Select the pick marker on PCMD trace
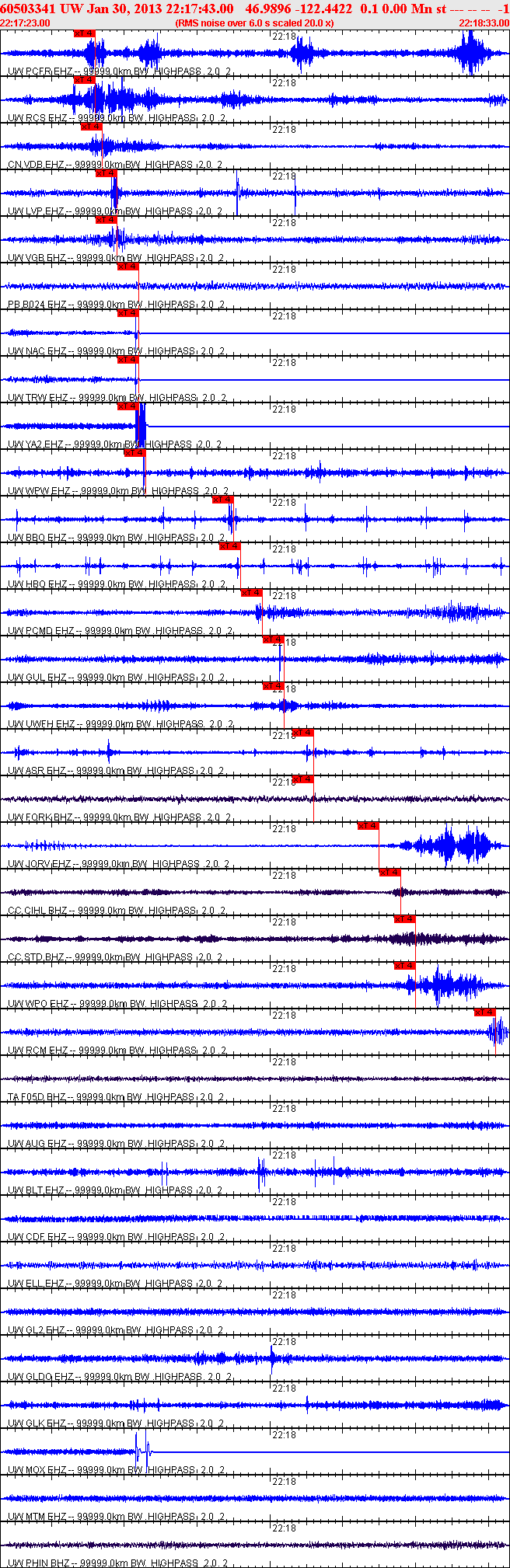510x1568 pixels. 251,593
